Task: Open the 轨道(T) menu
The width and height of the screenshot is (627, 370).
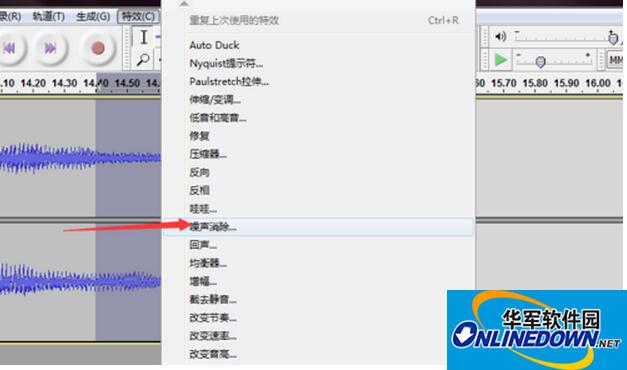Action: 48,17
